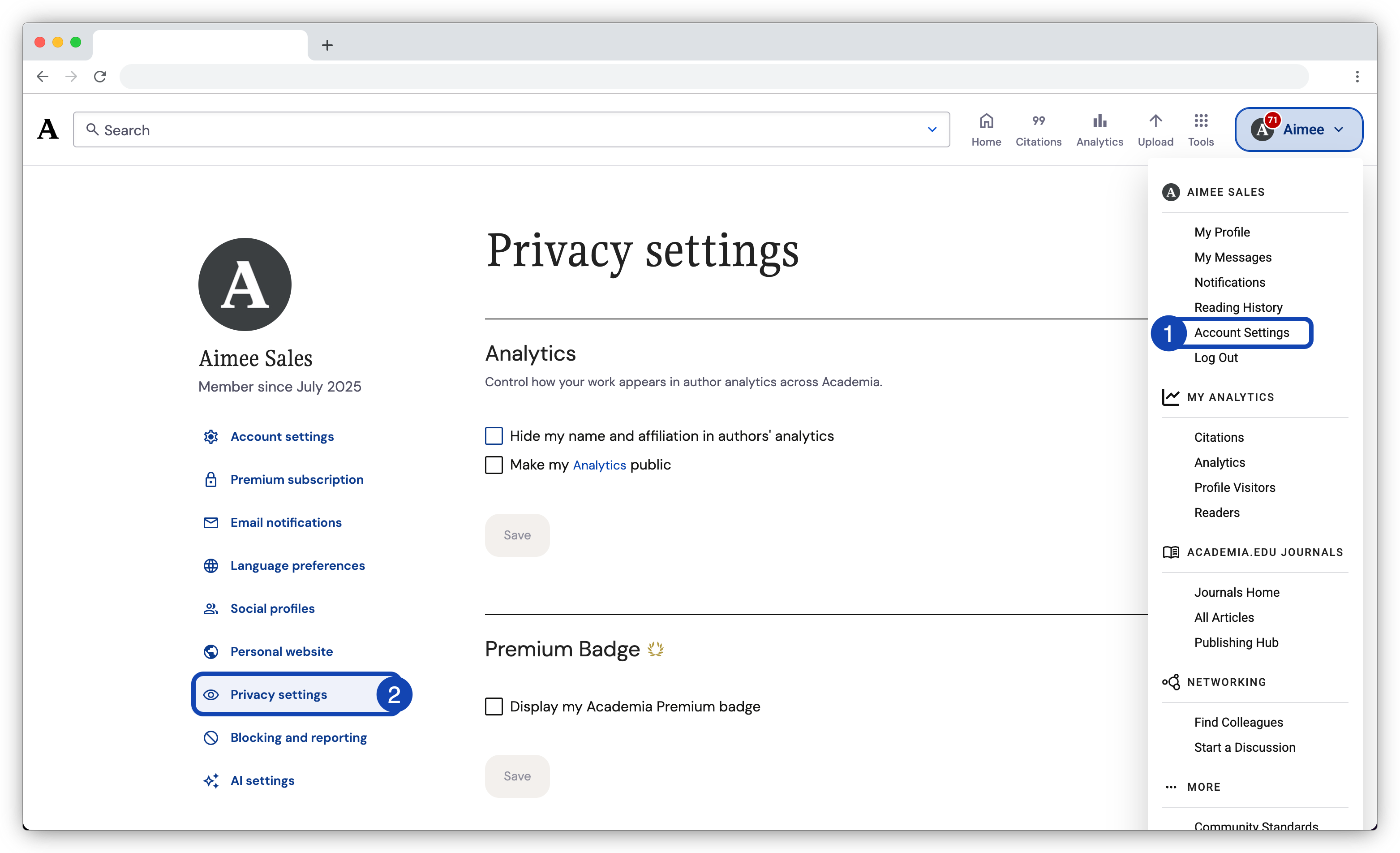
Task: Select Log Out from the menu
Action: 1215,358
